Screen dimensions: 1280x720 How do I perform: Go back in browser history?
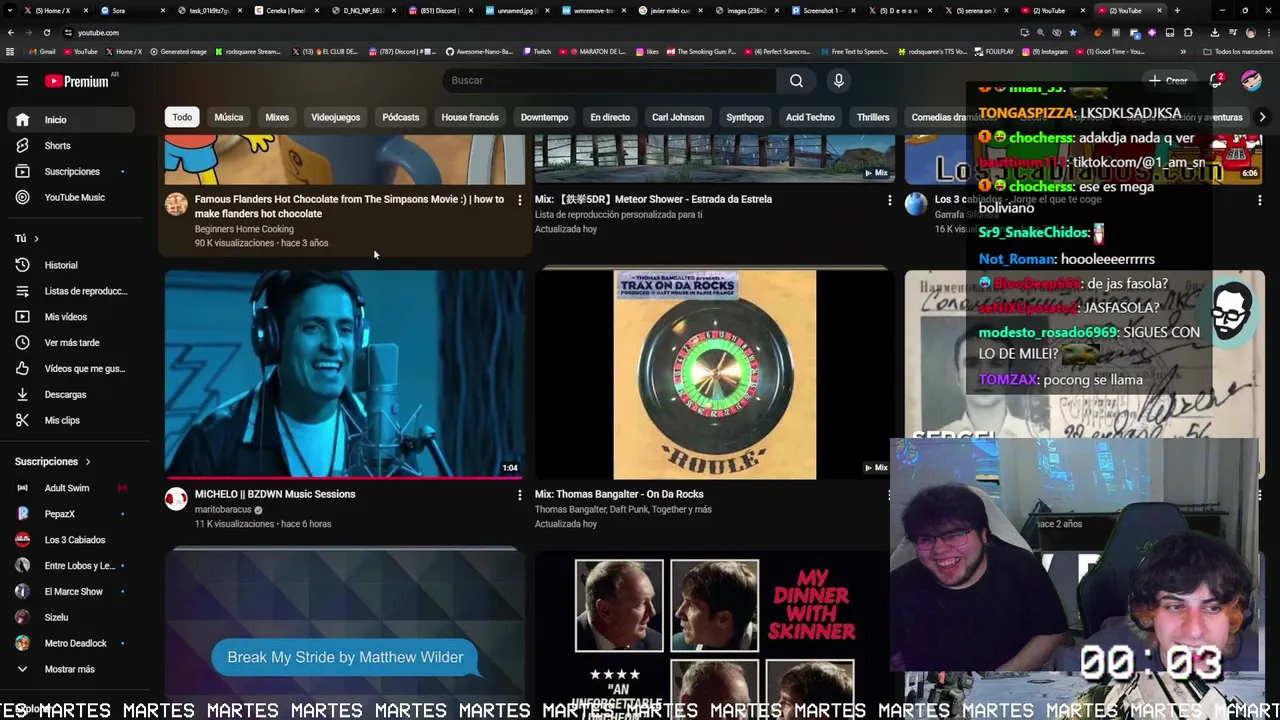[x=11, y=32]
